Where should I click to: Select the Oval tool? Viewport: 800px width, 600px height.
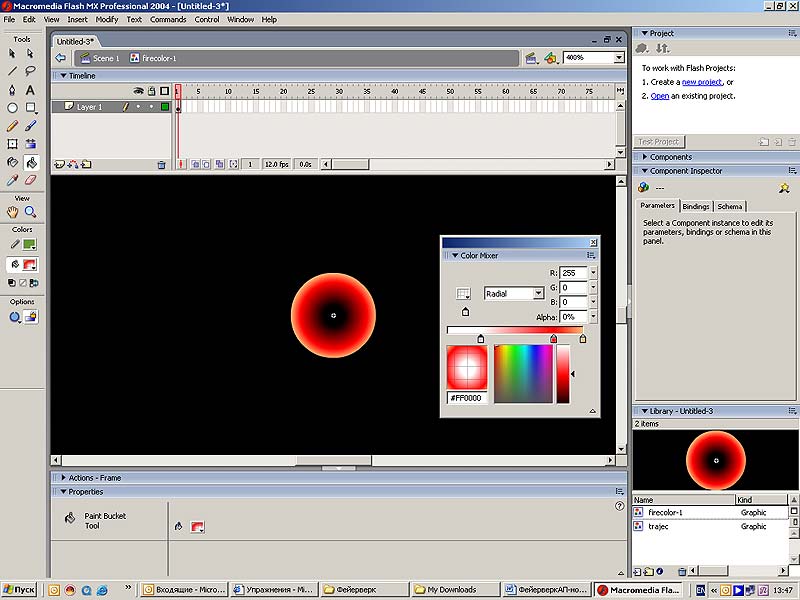[13, 108]
